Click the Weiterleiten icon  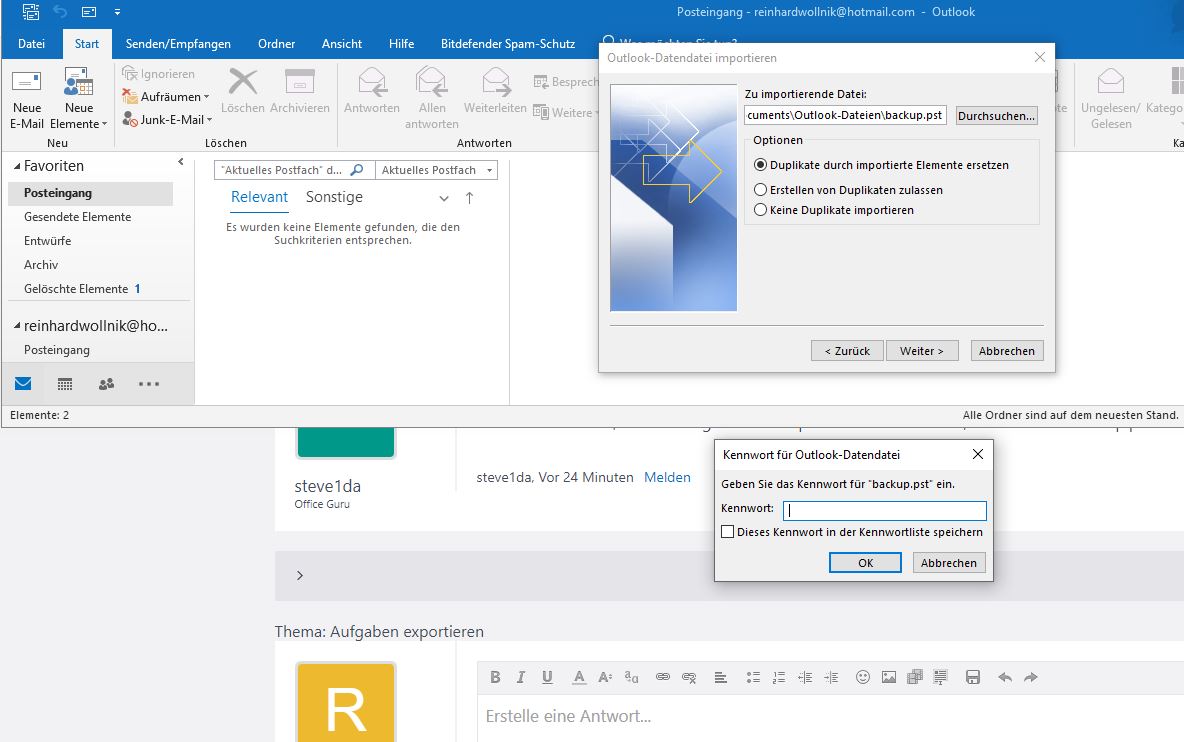coord(495,81)
